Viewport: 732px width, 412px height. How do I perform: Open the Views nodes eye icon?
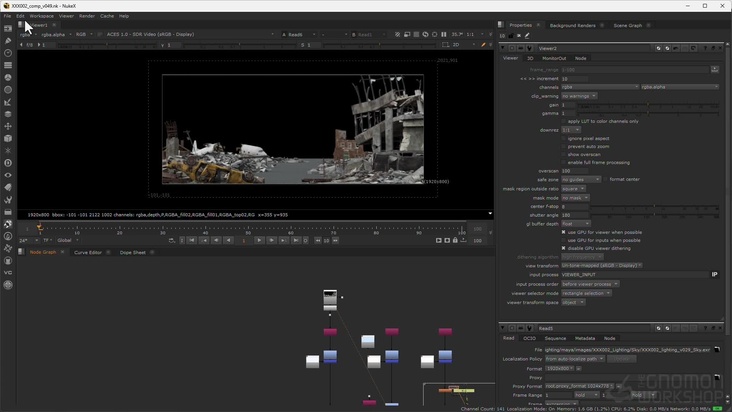[8, 175]
